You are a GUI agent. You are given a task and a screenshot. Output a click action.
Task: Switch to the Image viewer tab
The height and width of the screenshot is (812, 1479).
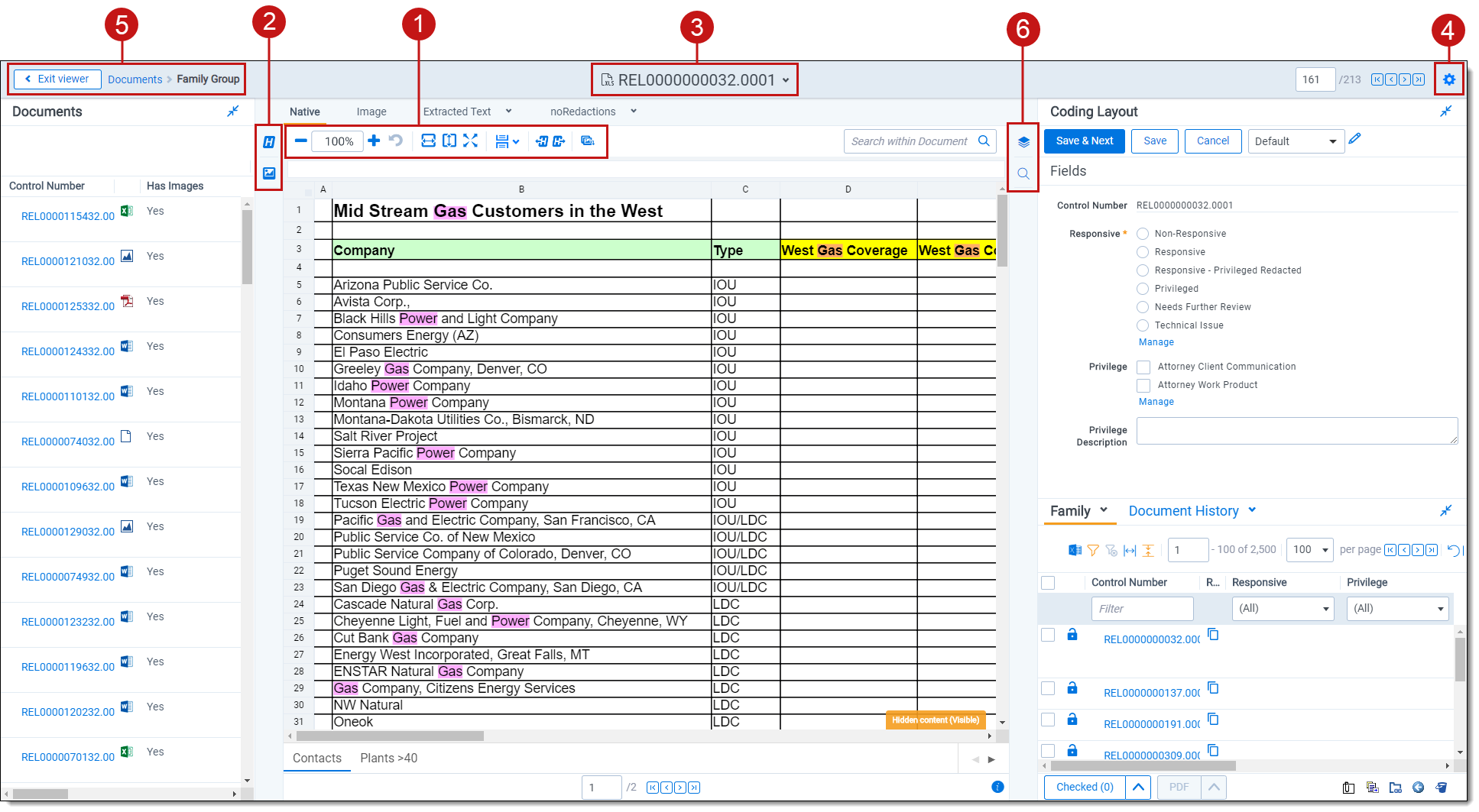pos(371,112)
